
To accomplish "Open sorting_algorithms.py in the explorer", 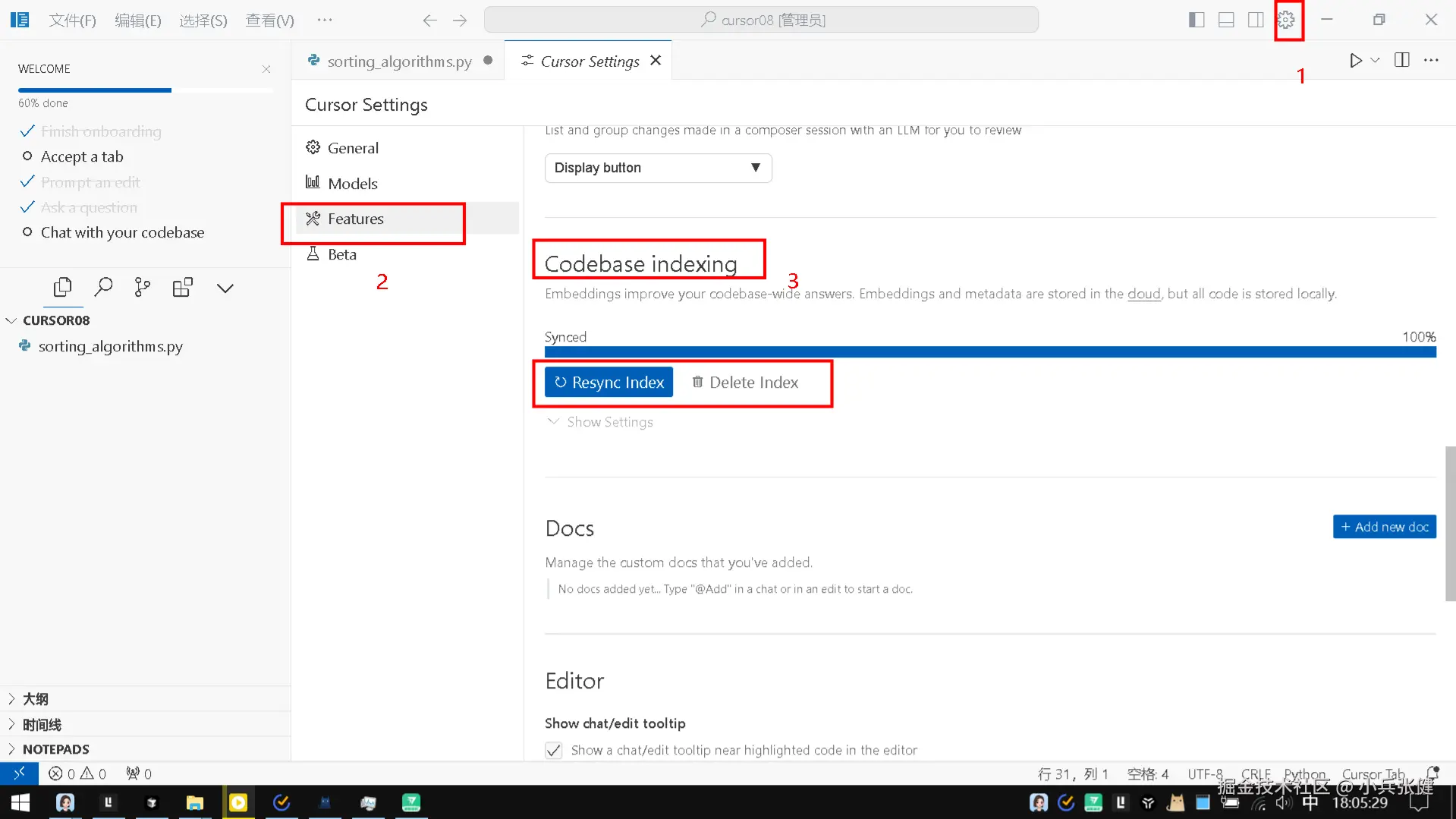I will 111,346.
